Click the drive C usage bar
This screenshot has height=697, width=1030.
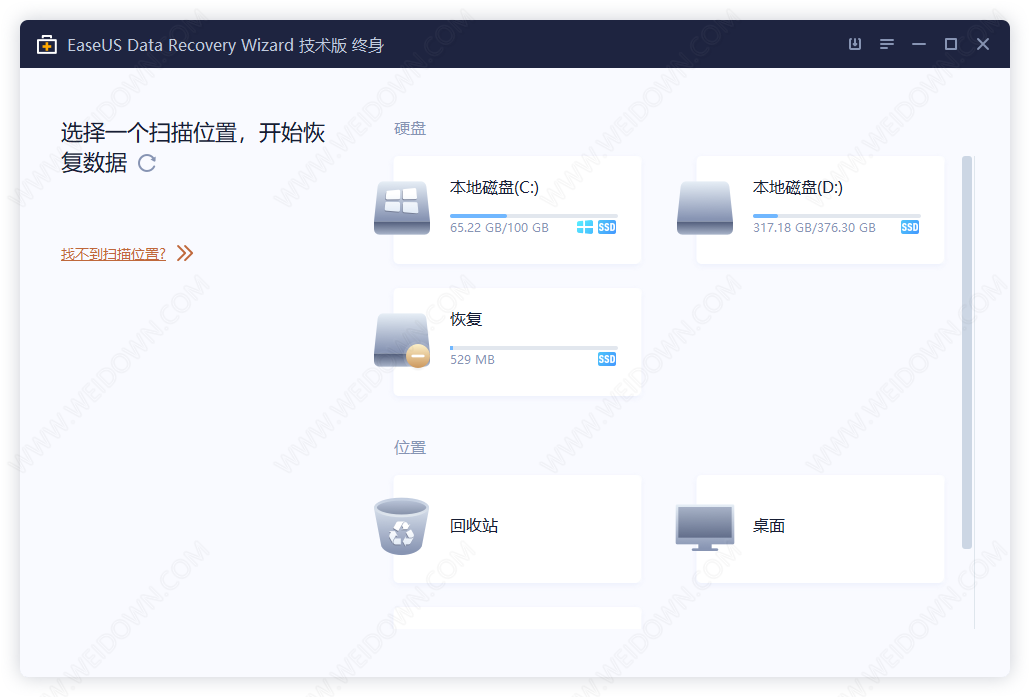tap(533, 215)
